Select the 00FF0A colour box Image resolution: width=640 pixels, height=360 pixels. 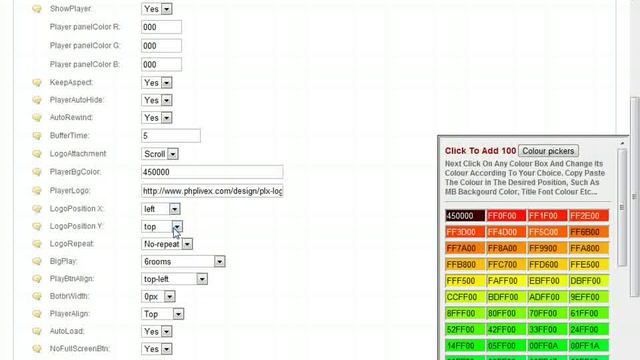coord(547,346)
